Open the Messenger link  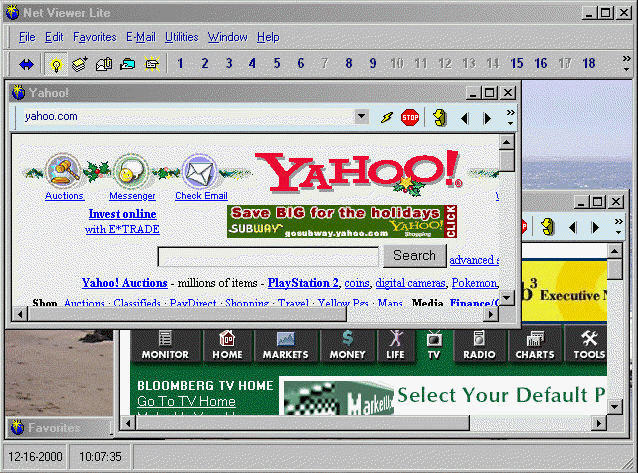[x=132, y=196]
